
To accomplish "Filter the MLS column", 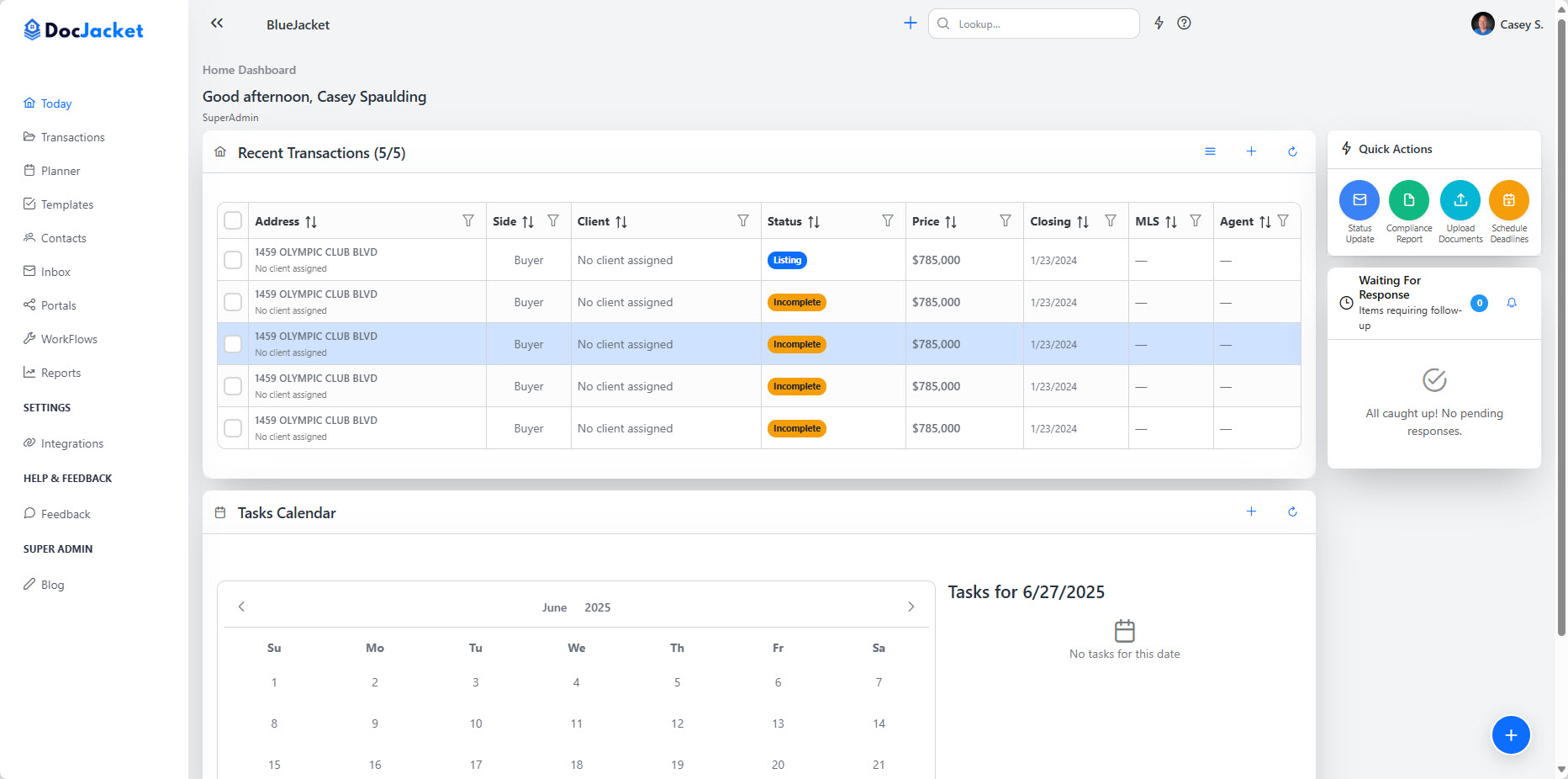I will click(x=1196, y=220).
